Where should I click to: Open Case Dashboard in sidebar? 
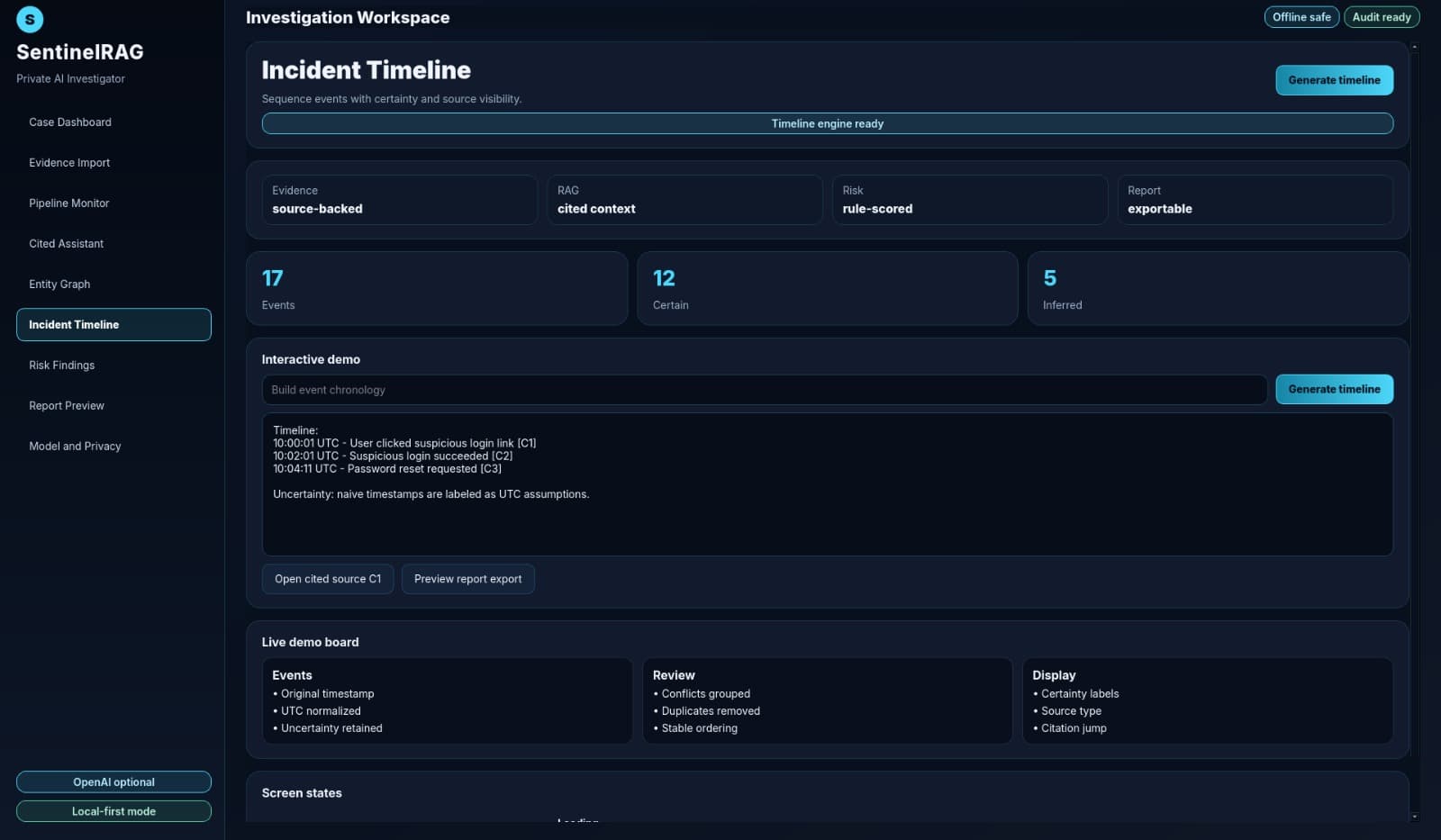click(x=113, y=122)
